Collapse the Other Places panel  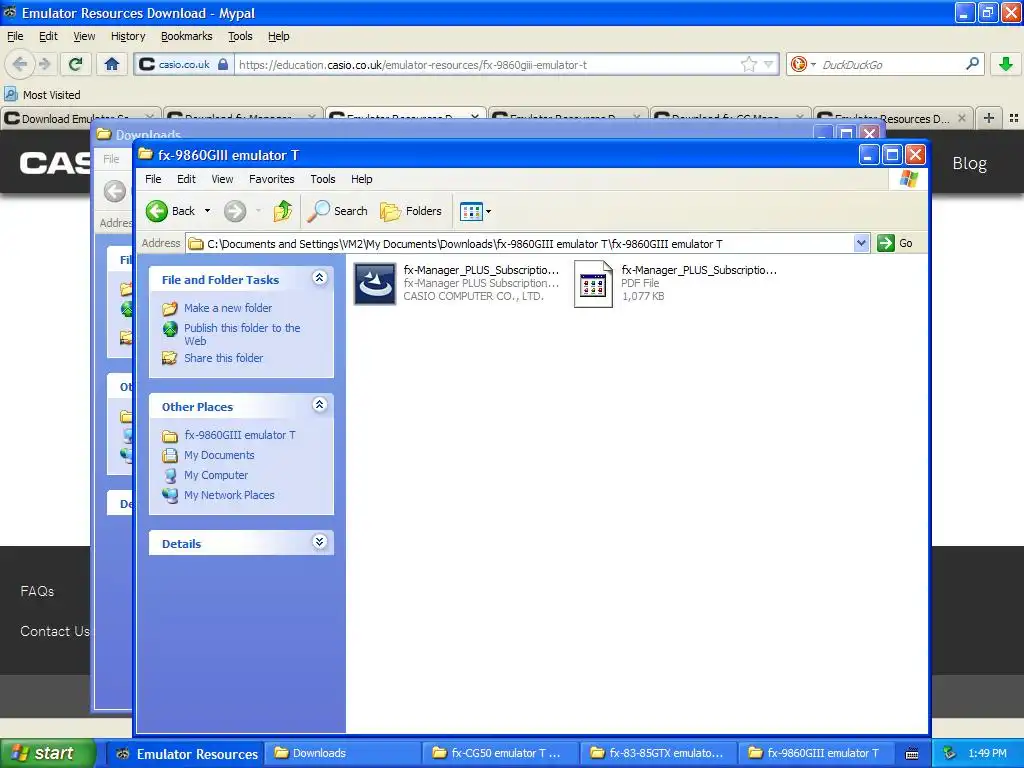point(319,405)
